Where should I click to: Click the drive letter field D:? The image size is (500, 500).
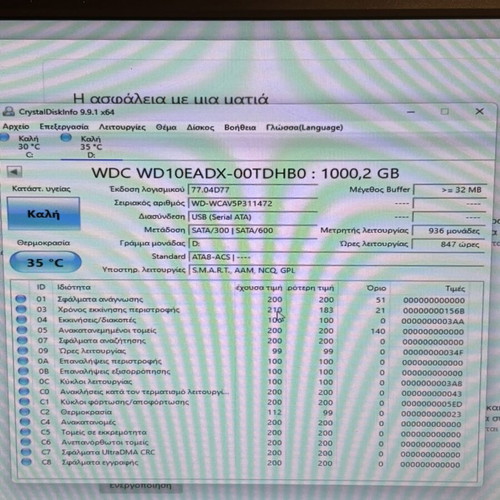(253, 244)
